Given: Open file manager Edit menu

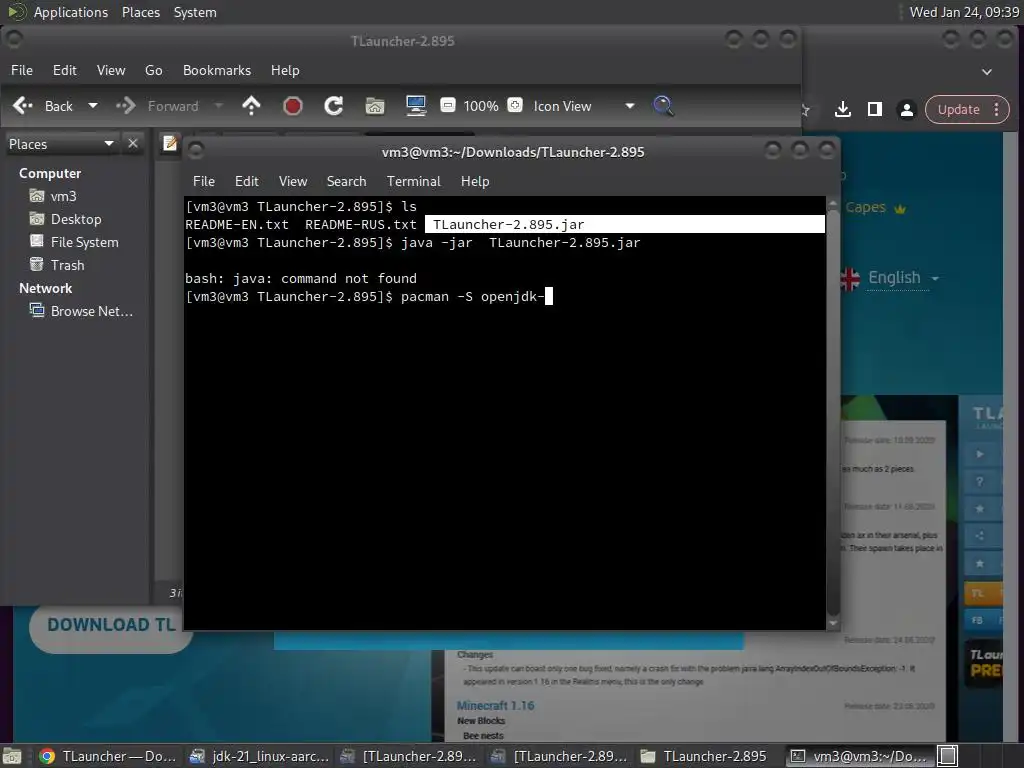Looking at the screenshot, I should [65, 70].
